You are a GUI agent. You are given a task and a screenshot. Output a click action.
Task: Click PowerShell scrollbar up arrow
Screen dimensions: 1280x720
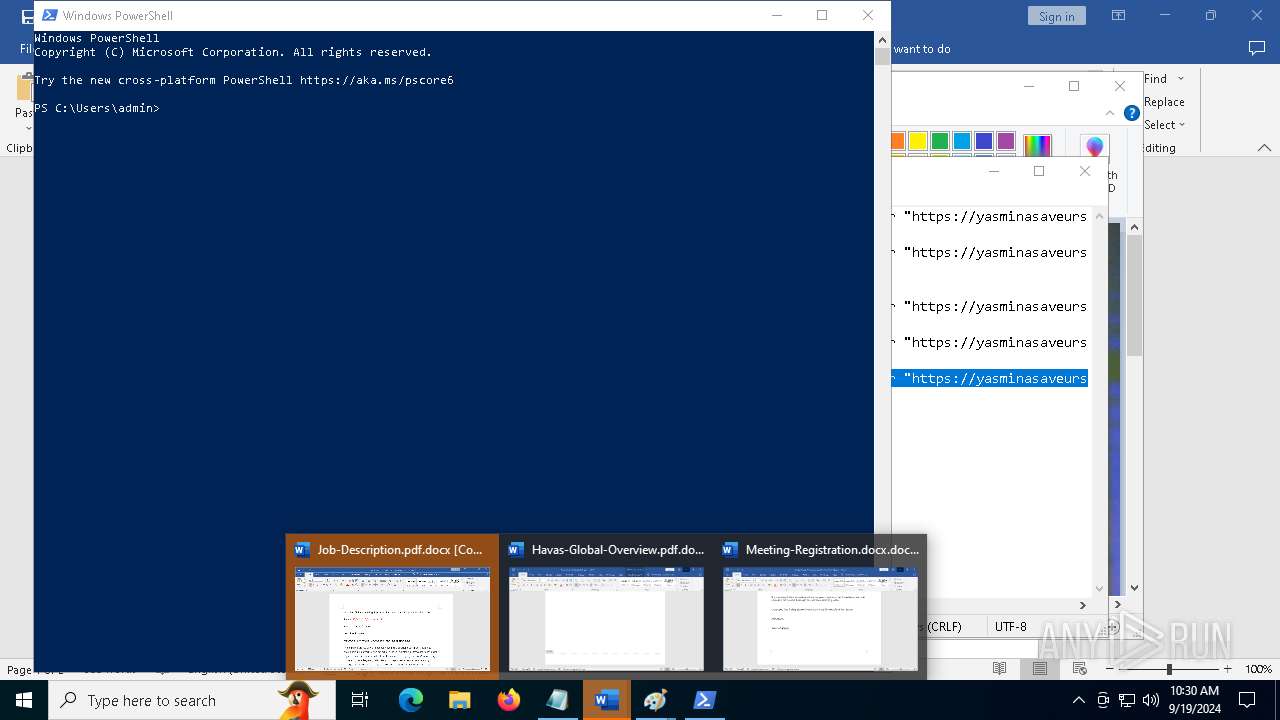882,42
